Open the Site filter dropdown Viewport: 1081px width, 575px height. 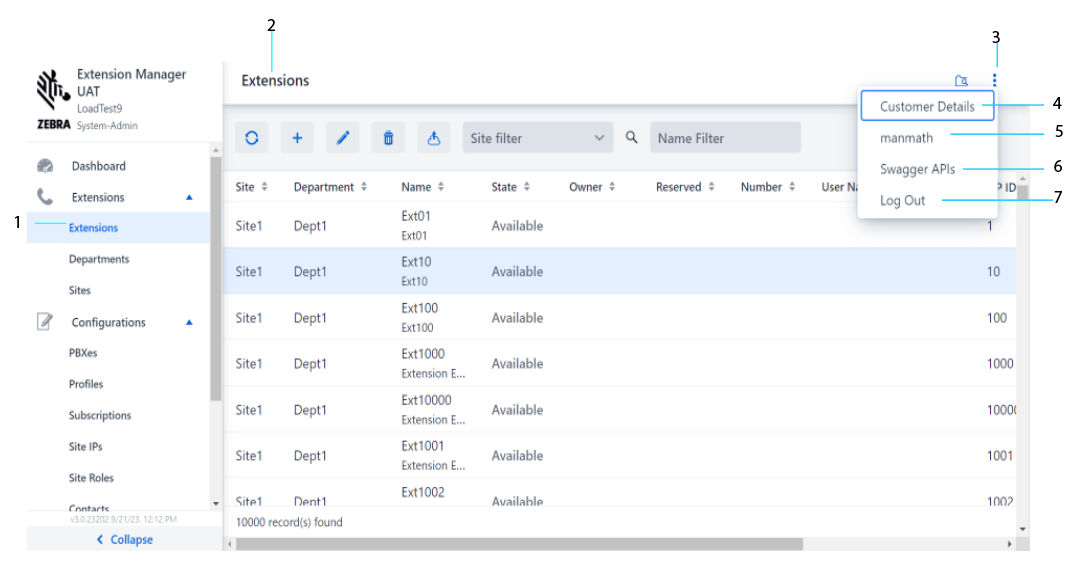(x=538, y=138)
